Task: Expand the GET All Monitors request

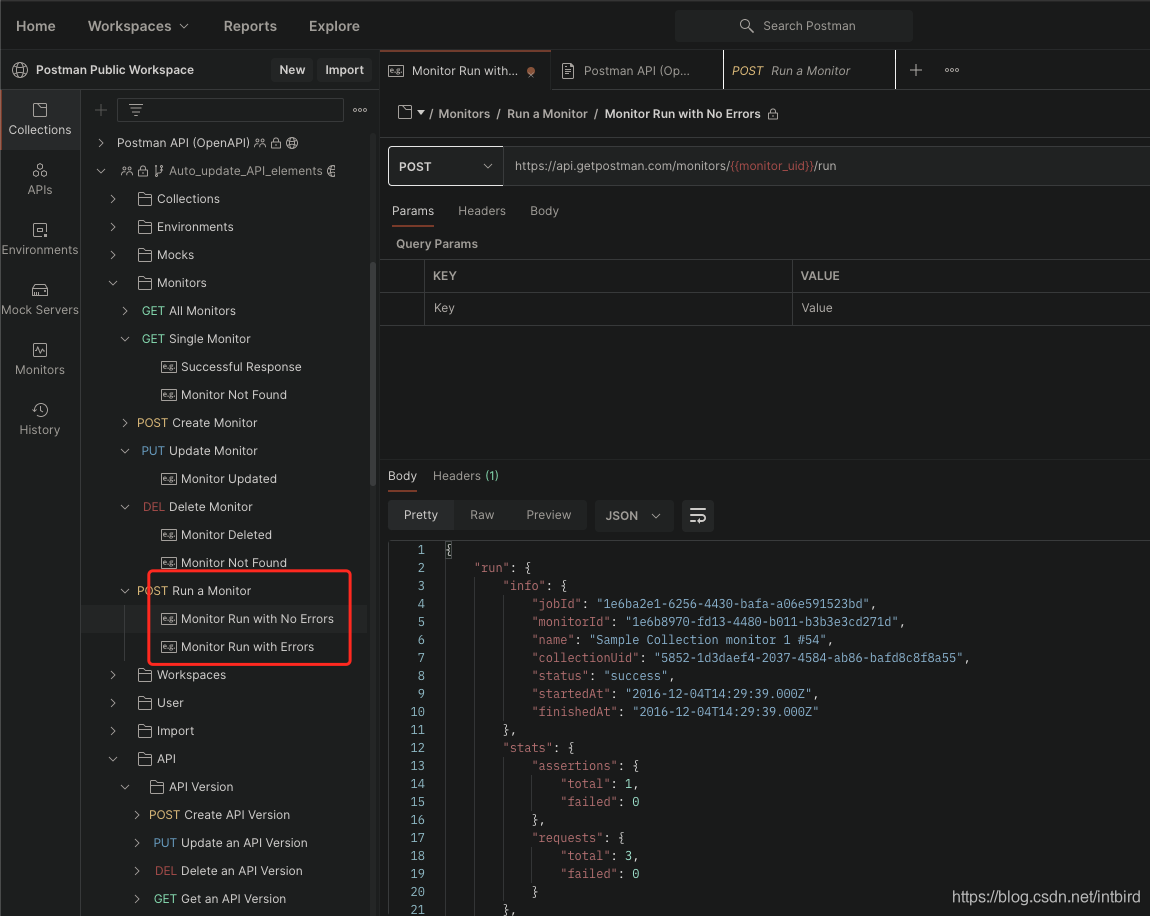Action: (125, 311)
